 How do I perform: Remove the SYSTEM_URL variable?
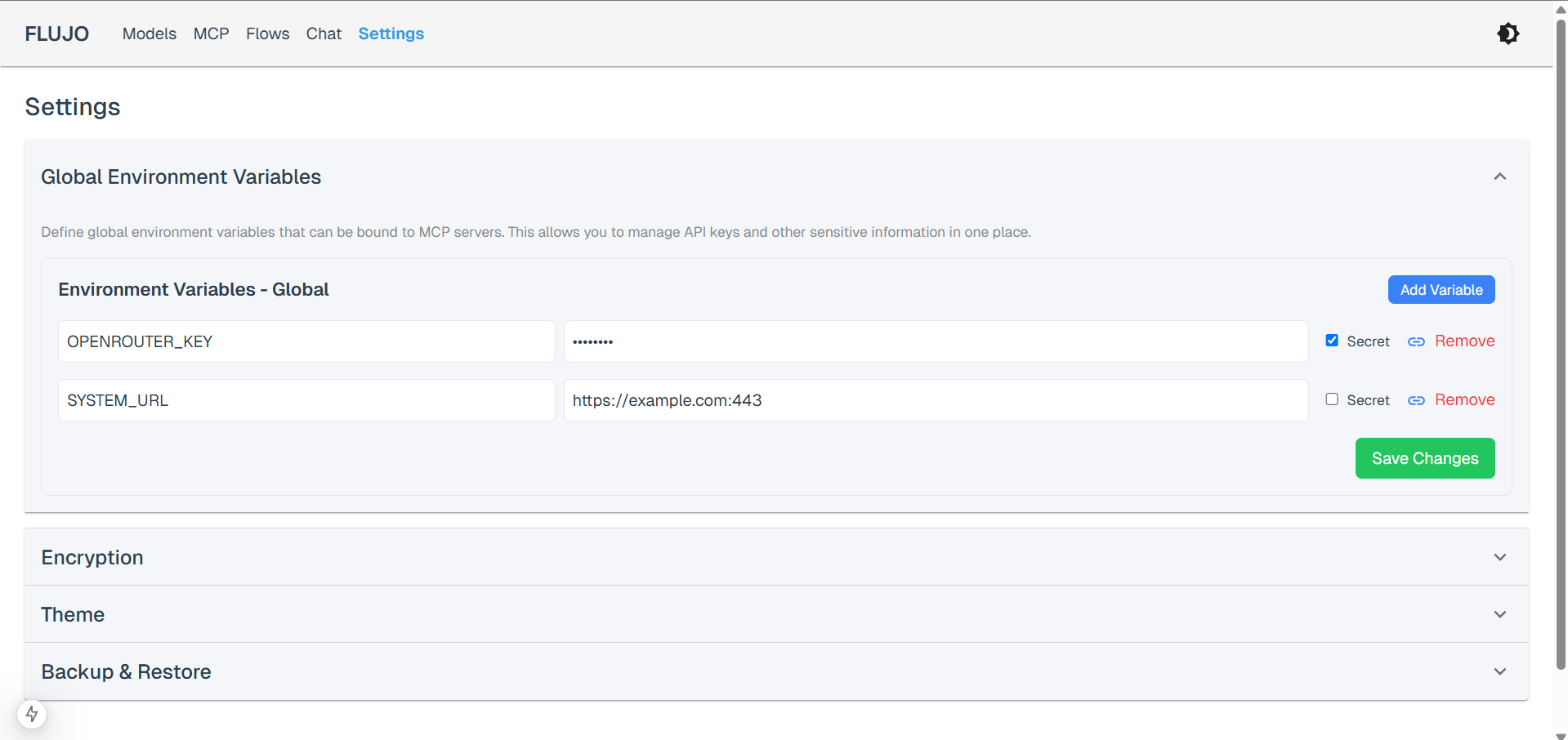pos(1464,400)
